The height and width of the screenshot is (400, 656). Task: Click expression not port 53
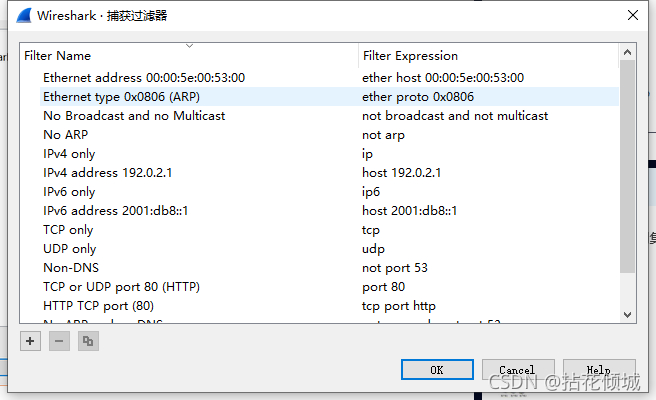click(x=395, y=268)
